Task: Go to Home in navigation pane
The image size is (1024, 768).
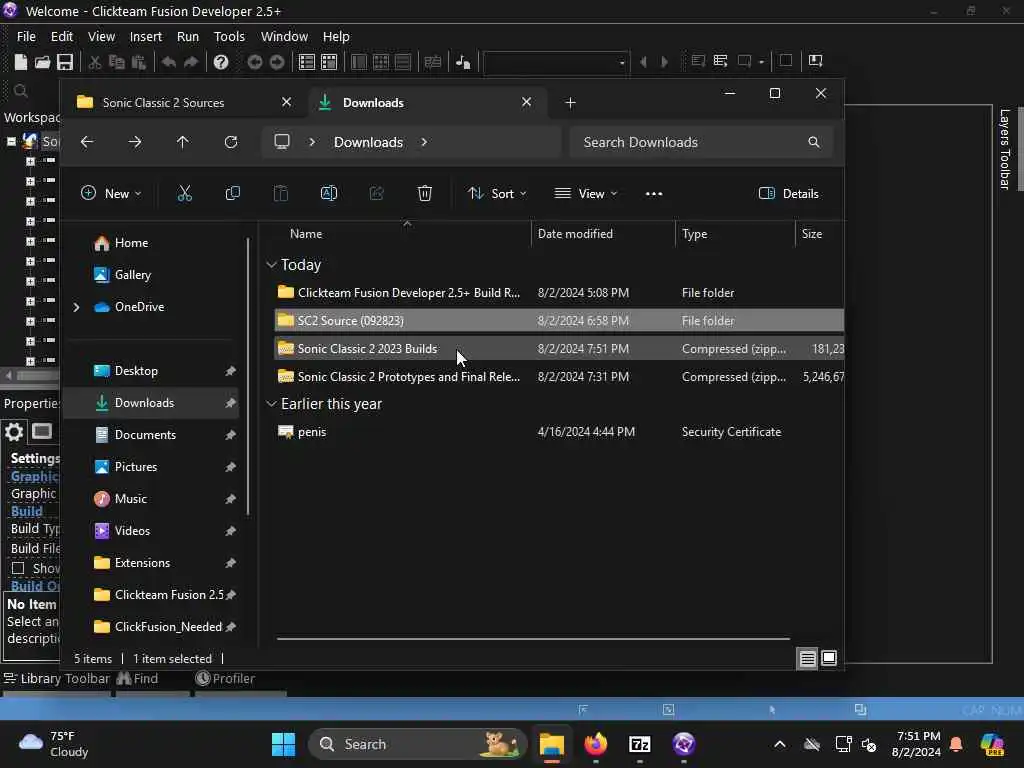Action: pyautogui.click(x=131, y=243)
